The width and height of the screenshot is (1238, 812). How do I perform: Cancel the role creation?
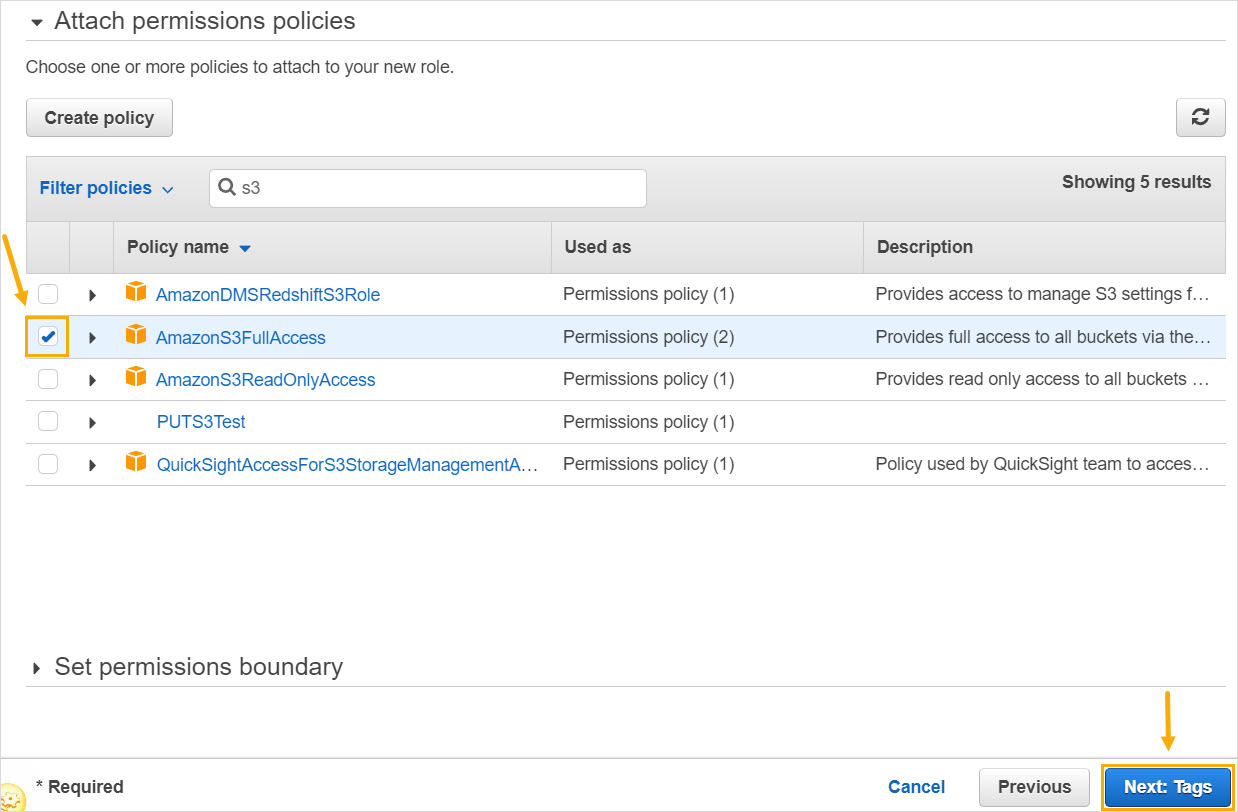[x=916, y=787]
